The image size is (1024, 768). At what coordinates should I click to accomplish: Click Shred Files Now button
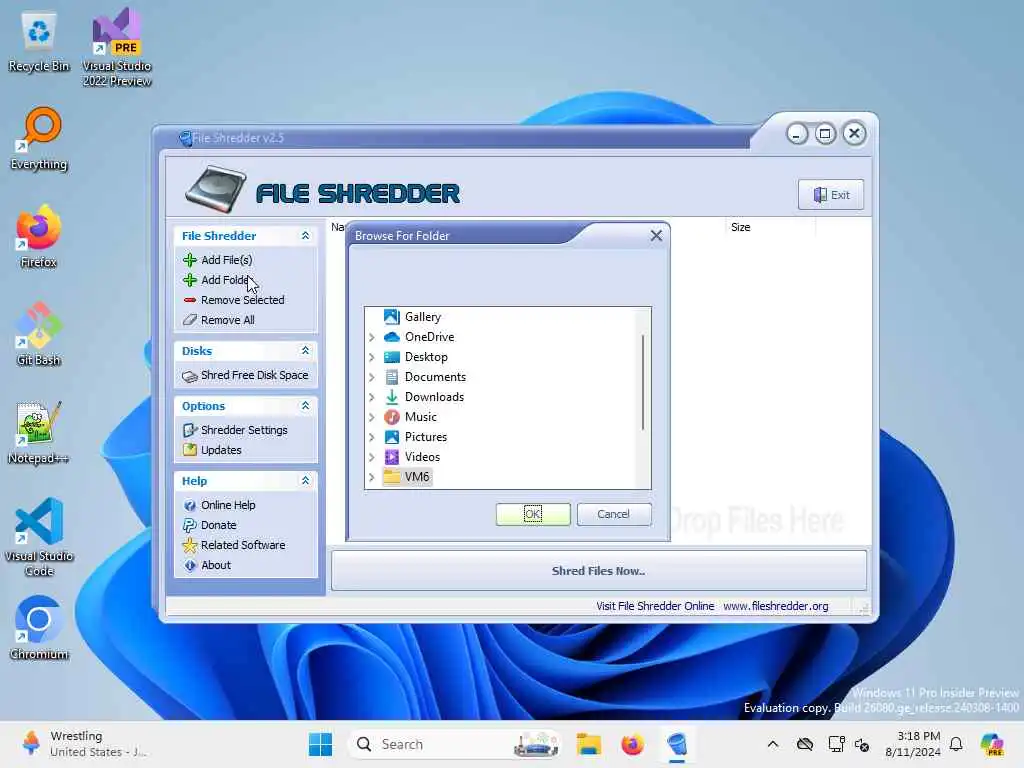coord(599,571)
